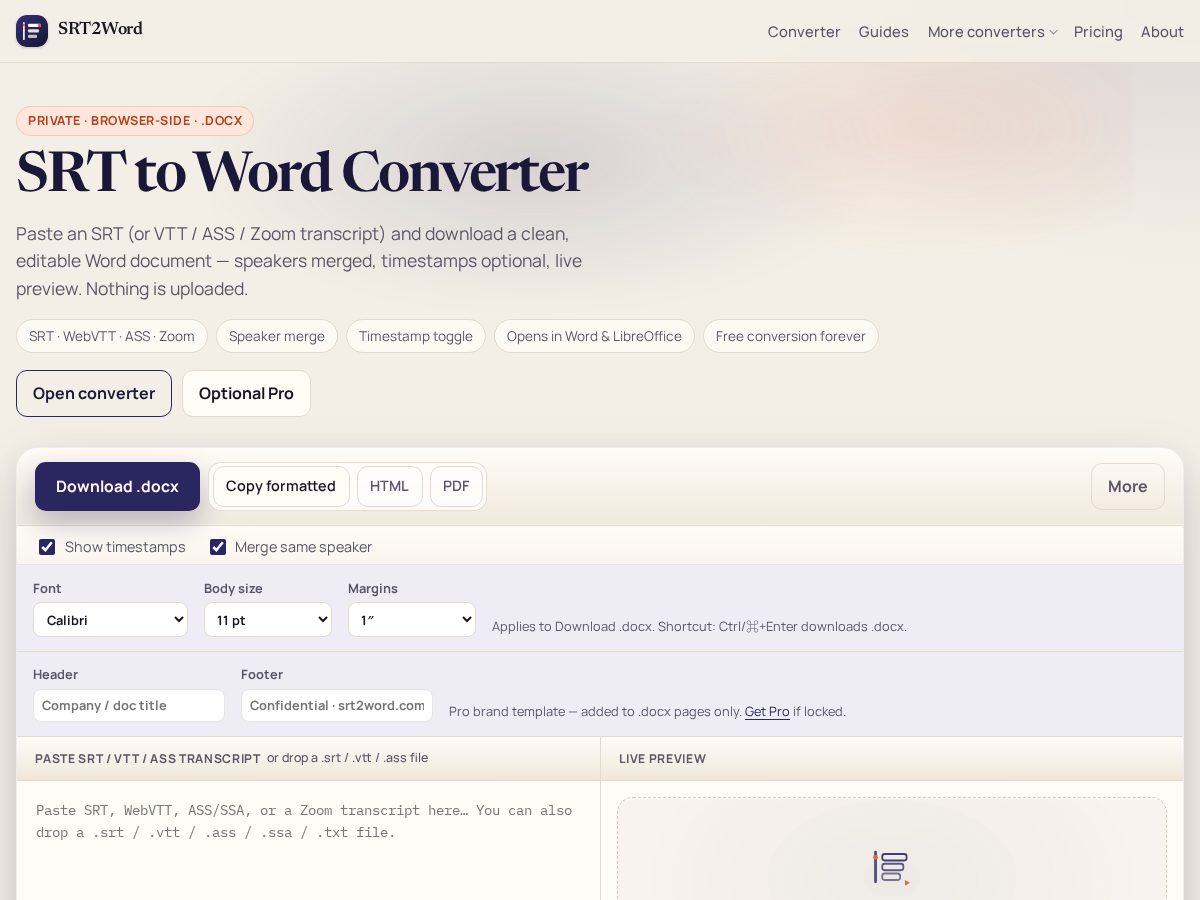The image size is (1200, 900).
Task: Click the 'SRT to Word Converter' heading
Action: coord(302,172)
